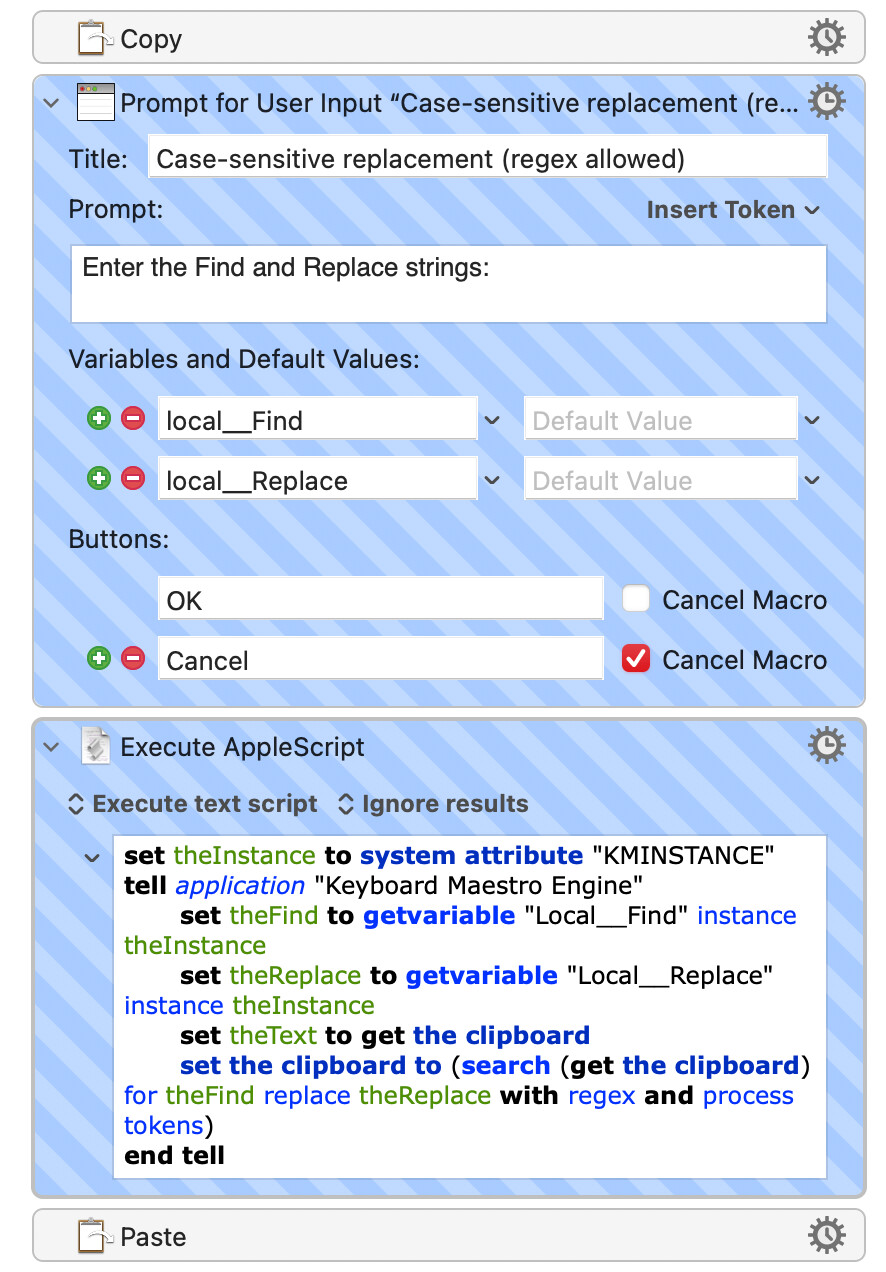
Task: Collapse the AppleScript text editor disclosure
Action: coord(92,857)
